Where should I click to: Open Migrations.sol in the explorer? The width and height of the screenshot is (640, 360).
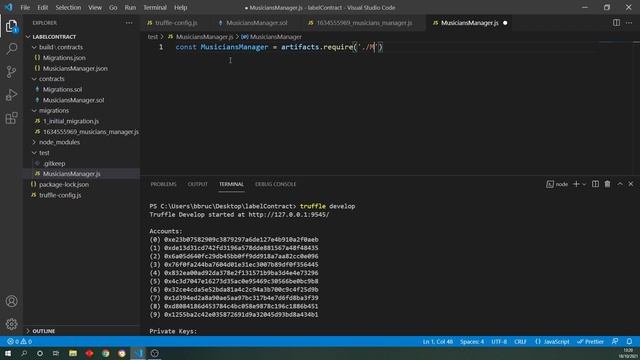[62, 89]
